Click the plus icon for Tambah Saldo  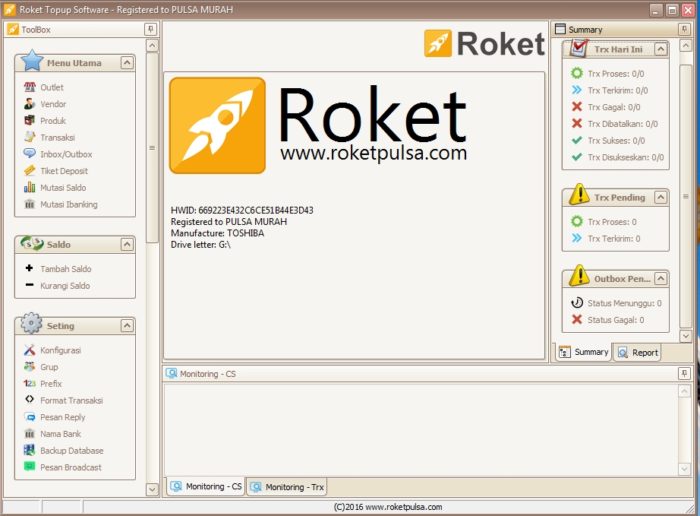coord(29,268)
